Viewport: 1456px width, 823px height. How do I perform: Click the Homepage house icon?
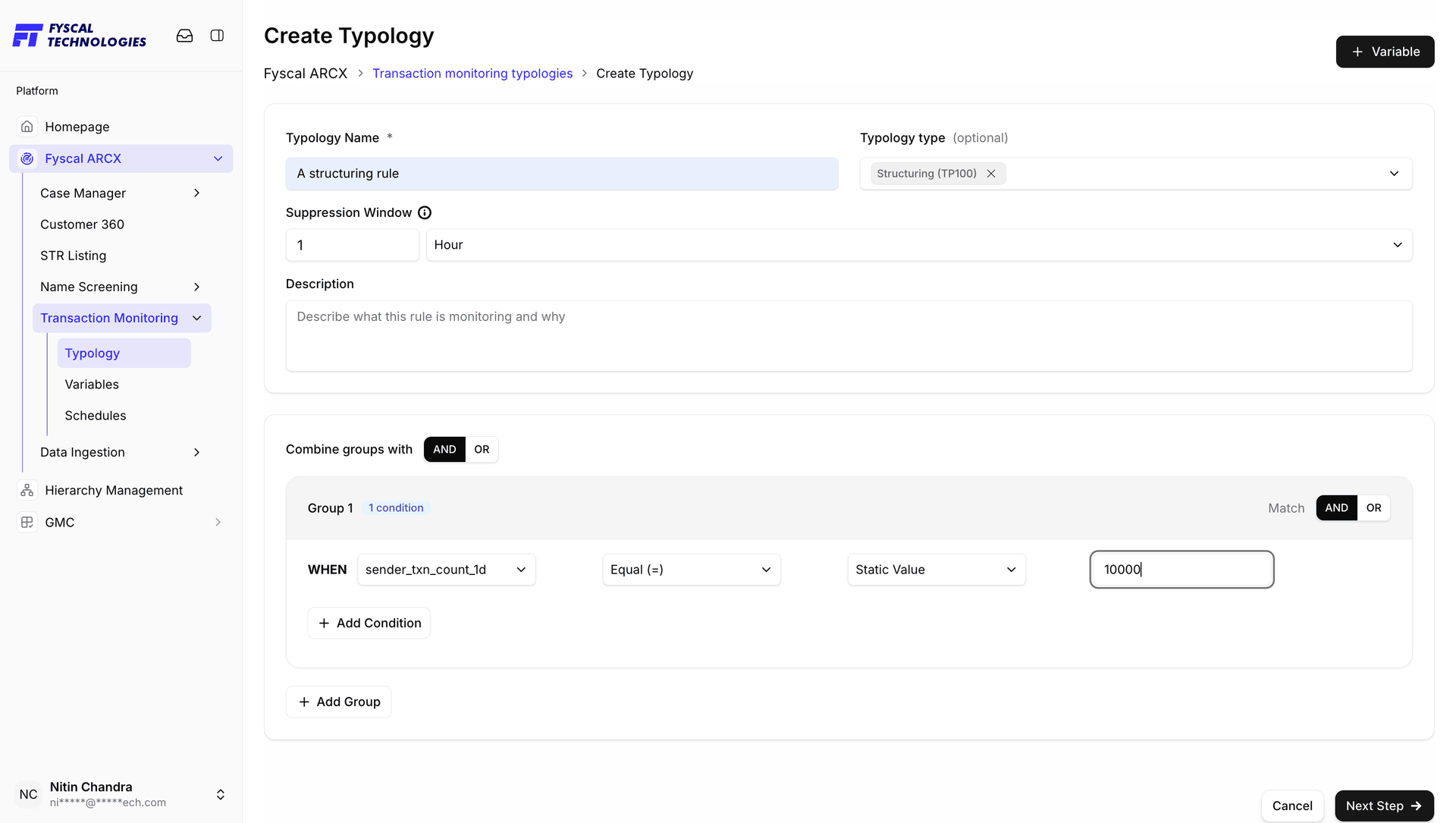27,127
